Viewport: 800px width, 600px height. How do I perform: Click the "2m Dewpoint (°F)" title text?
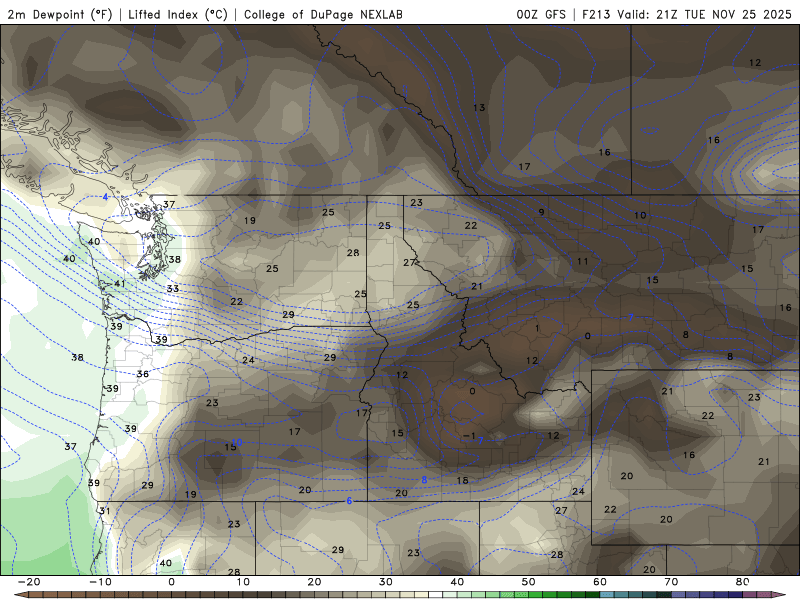[60, 14]
